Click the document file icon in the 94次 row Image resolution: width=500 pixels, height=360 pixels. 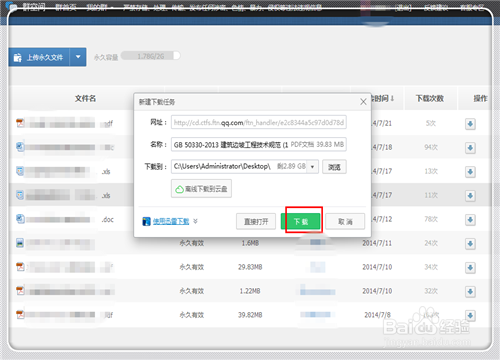coord(20,147)
